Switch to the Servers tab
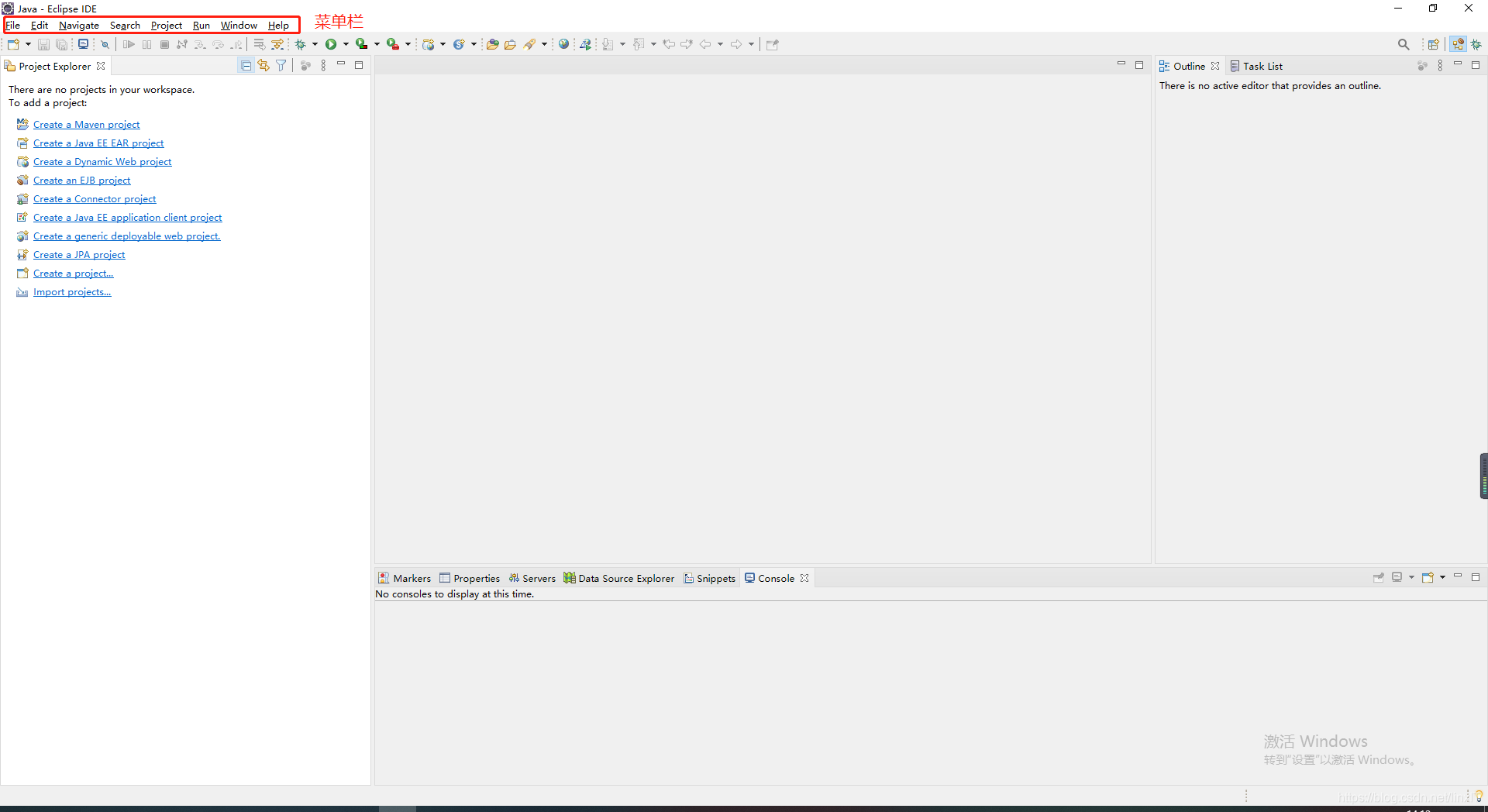Viewport: 1488px width, 812px height. (x=532, y=579)
